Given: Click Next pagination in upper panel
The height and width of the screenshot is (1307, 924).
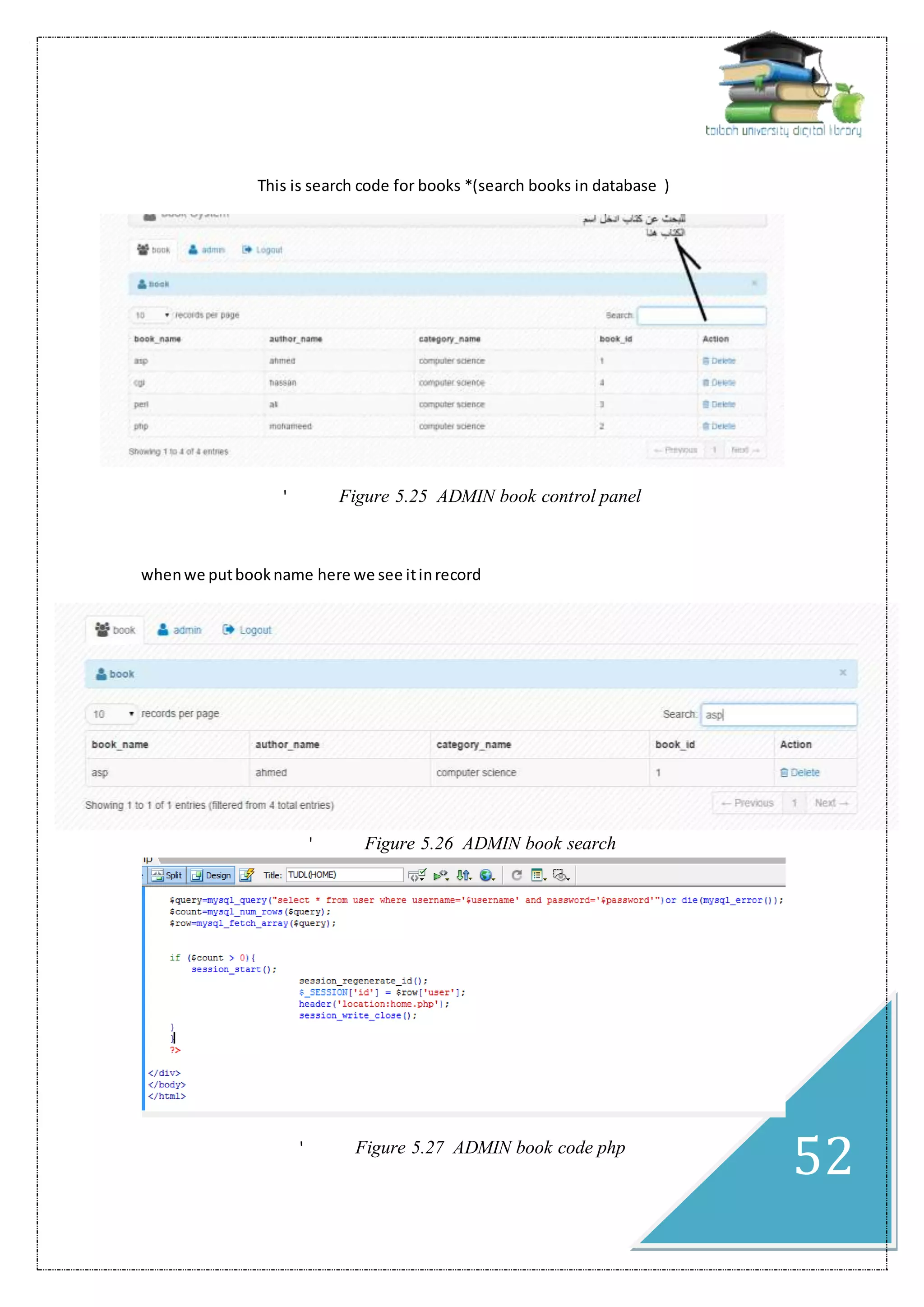Looking at the screenshot, I should [x=745, y=450].
